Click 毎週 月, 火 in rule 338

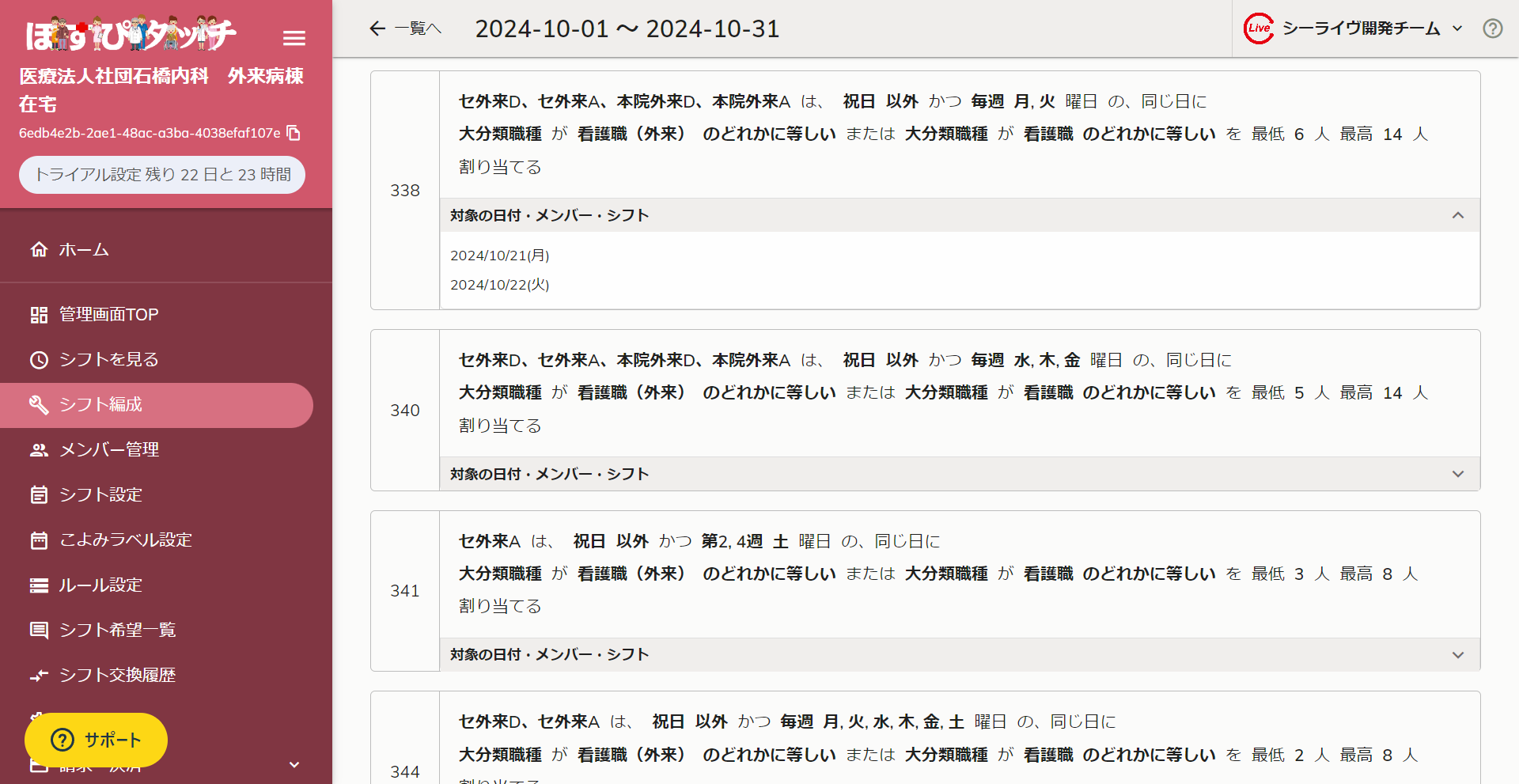pyautogui.click(x=1013, y=101)
